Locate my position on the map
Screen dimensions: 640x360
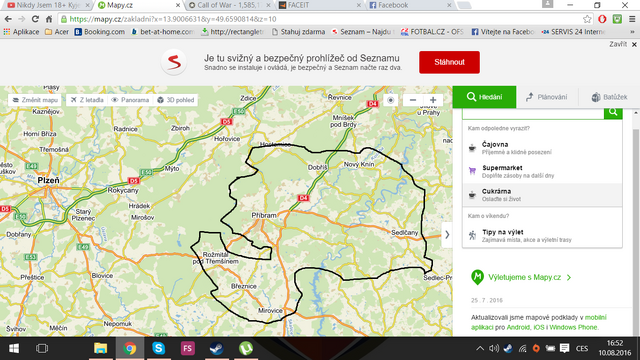click(x=391, y=100)
